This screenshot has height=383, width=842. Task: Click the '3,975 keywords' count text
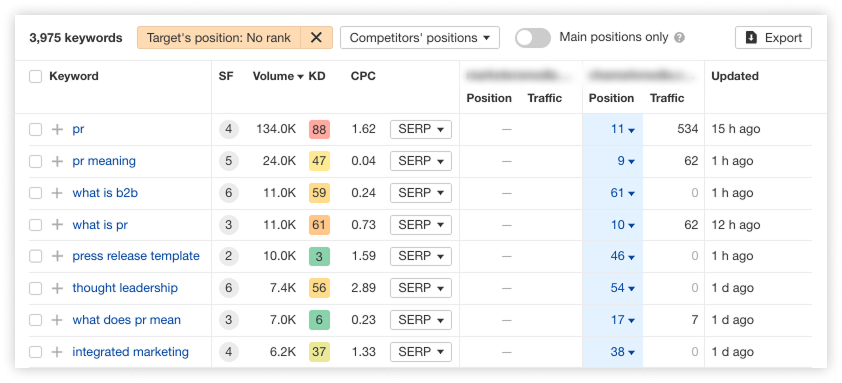tap(76, 38)
